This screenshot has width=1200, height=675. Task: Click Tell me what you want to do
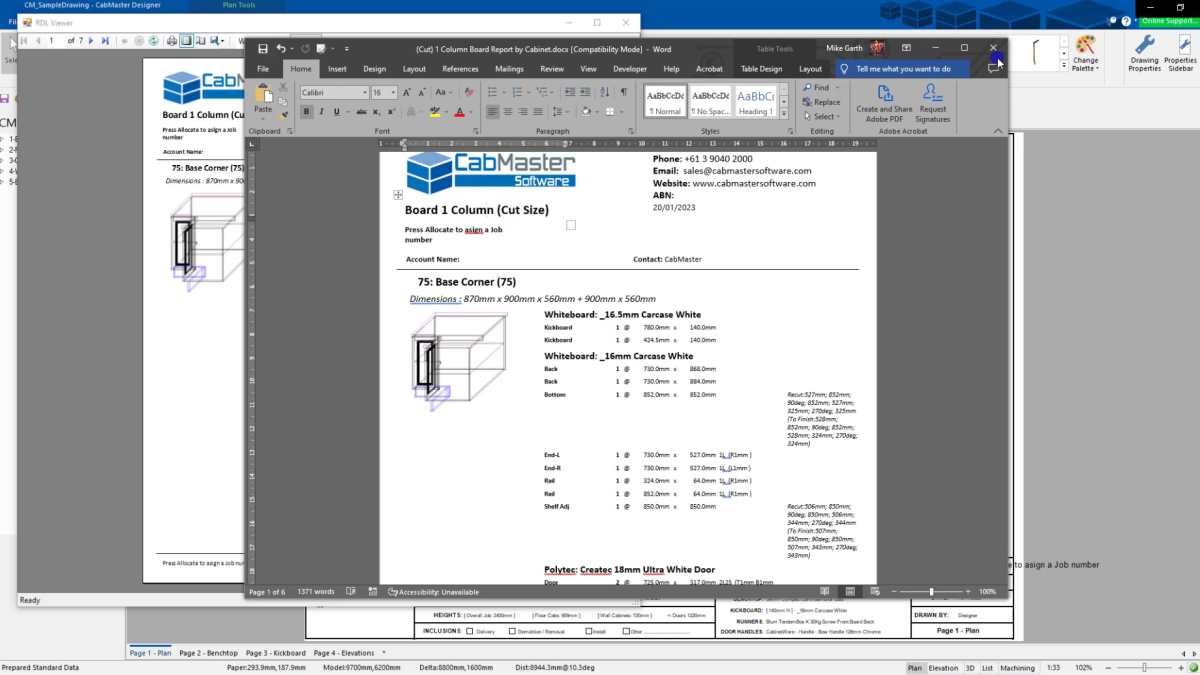pyautogui.click(x=903, y=69)
